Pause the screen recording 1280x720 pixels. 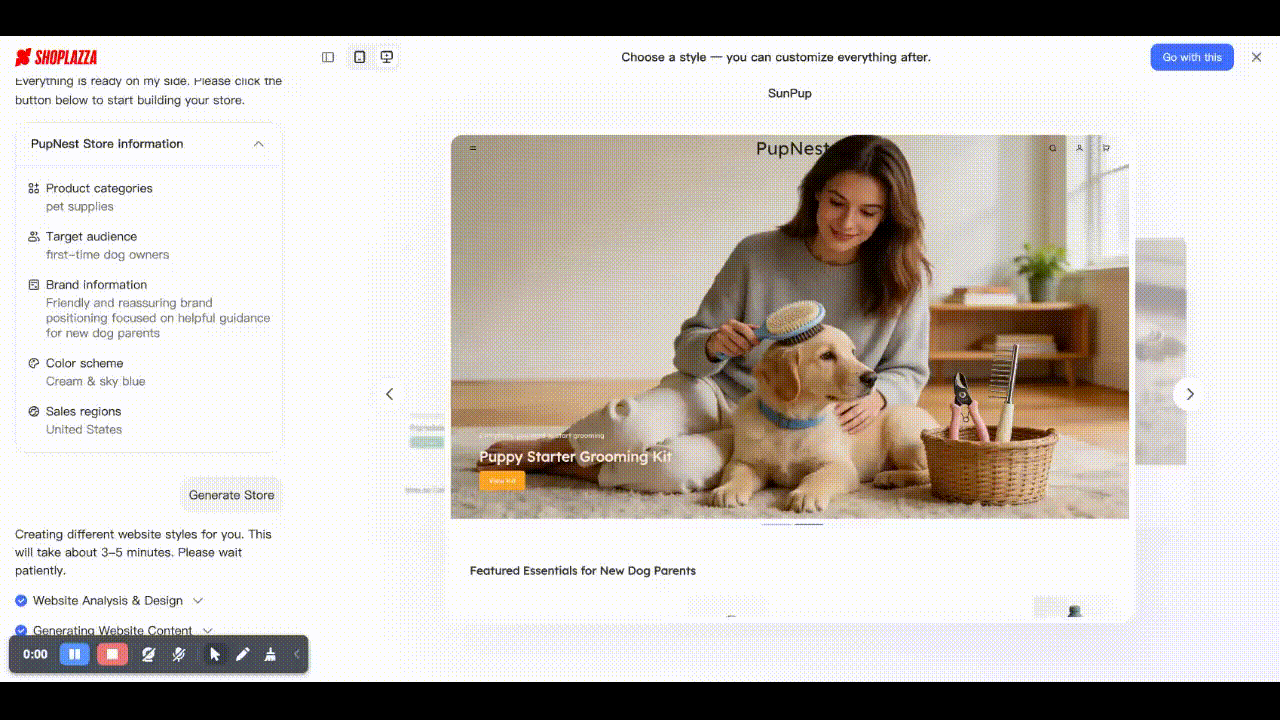[x=74, y=654]
